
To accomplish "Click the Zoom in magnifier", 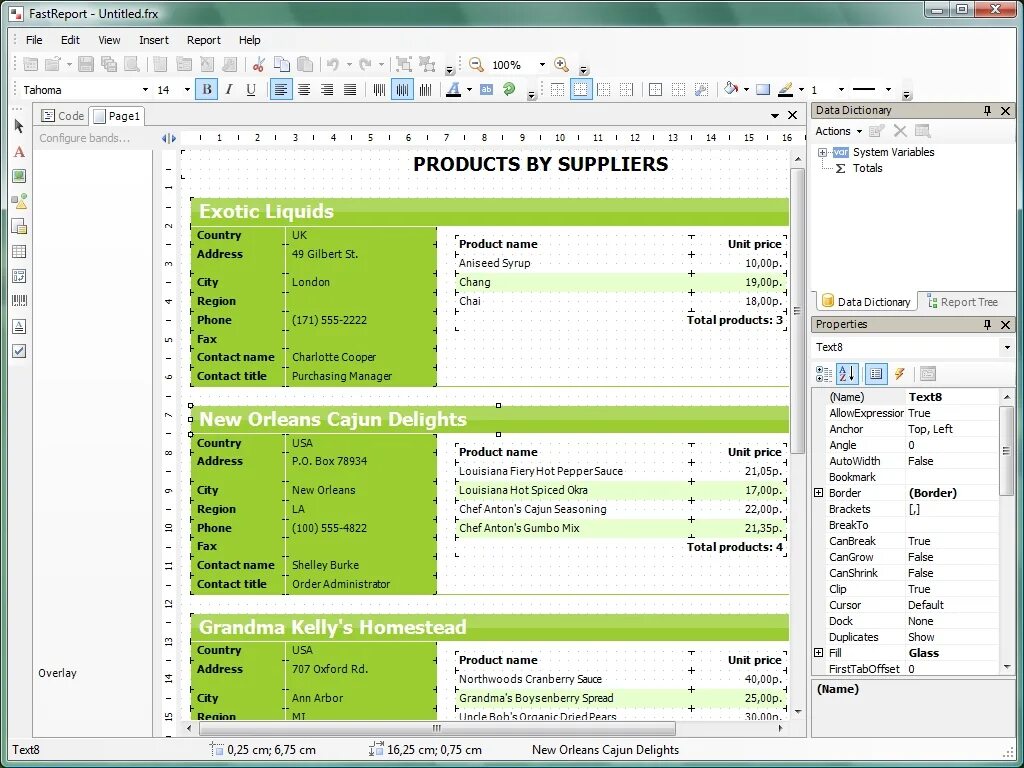I will pos(561,64).
